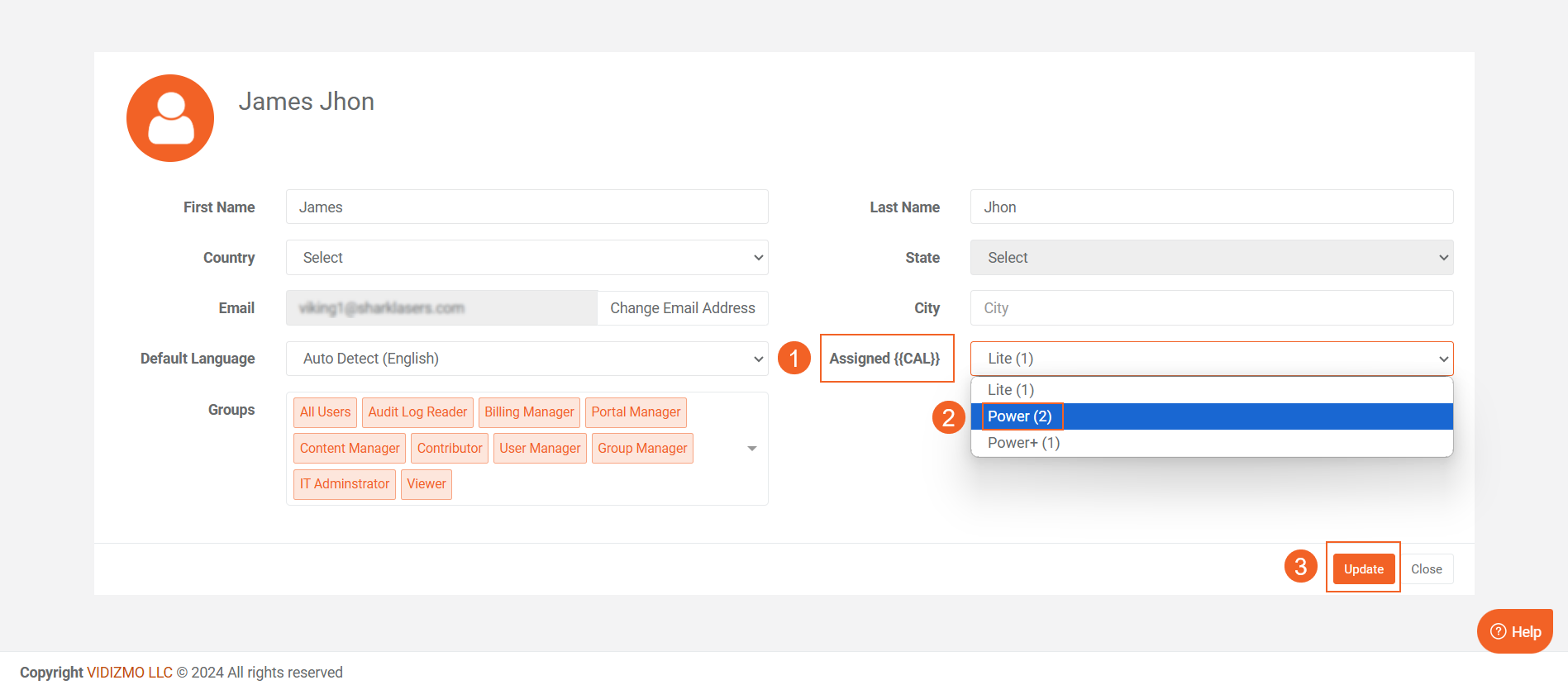This screenshot has width=1568, height=685.
Task: Focus the Last Name field
Action: [1211, 207]
